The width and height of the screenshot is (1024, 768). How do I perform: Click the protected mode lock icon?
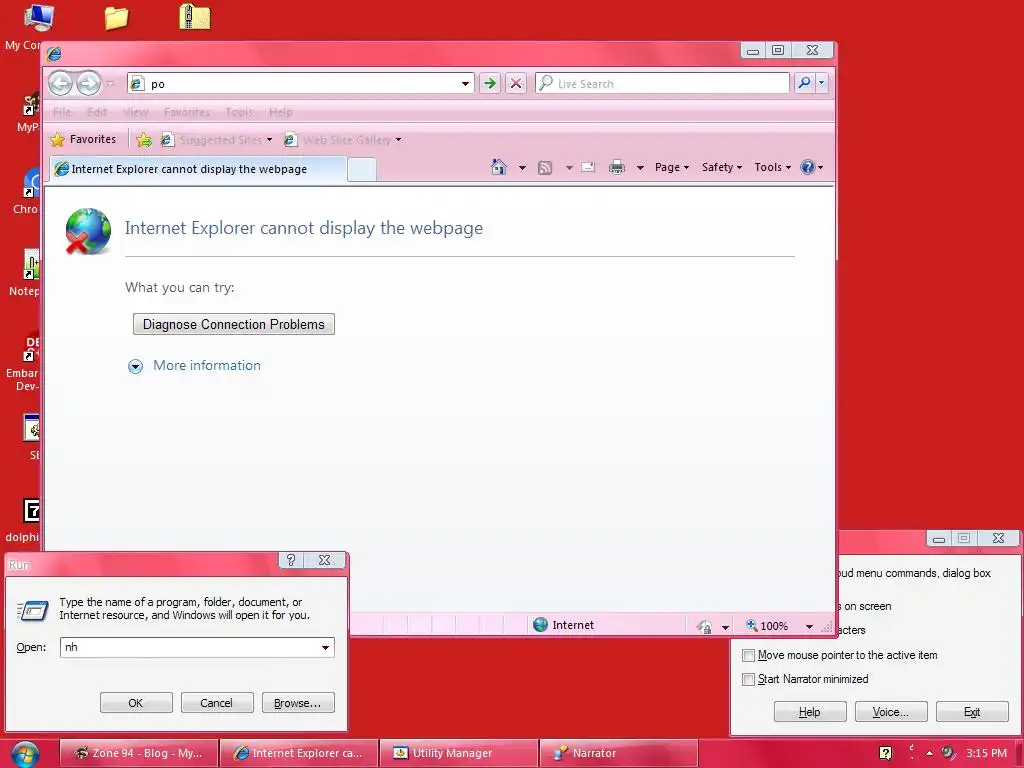coord(704,626)
